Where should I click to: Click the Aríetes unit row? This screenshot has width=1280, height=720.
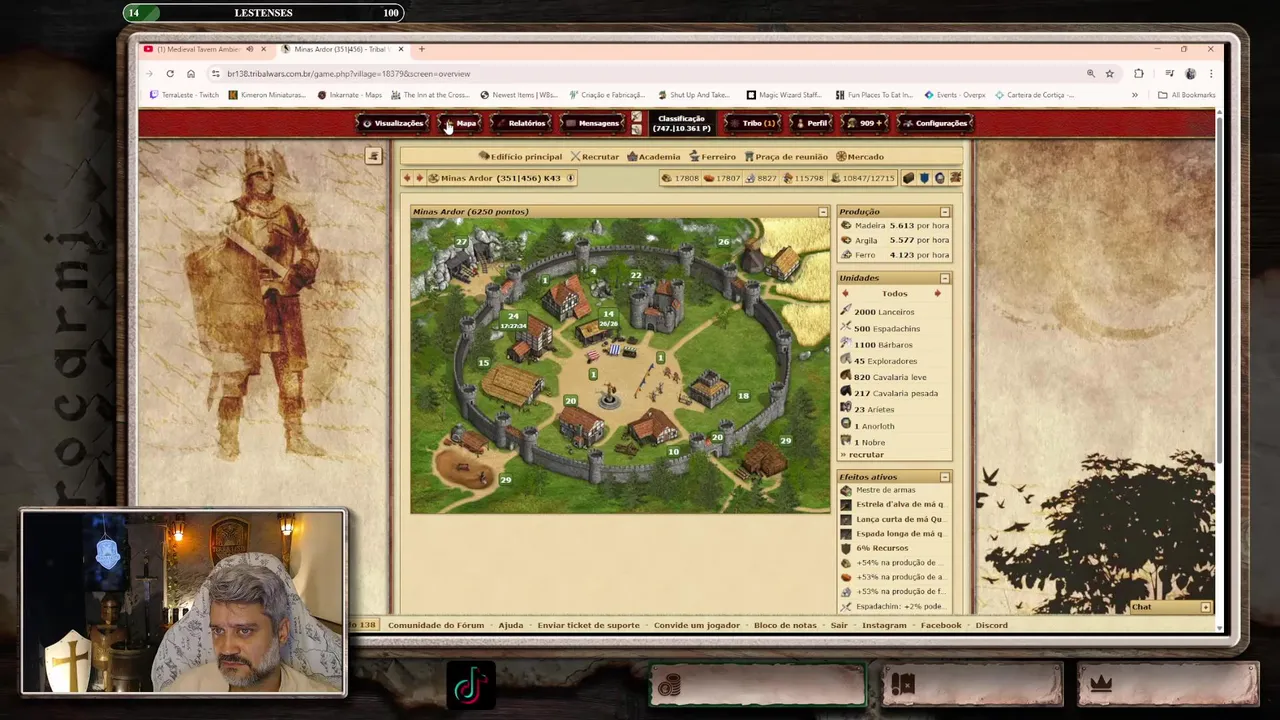pyautogui.click(x=894, y=410)
